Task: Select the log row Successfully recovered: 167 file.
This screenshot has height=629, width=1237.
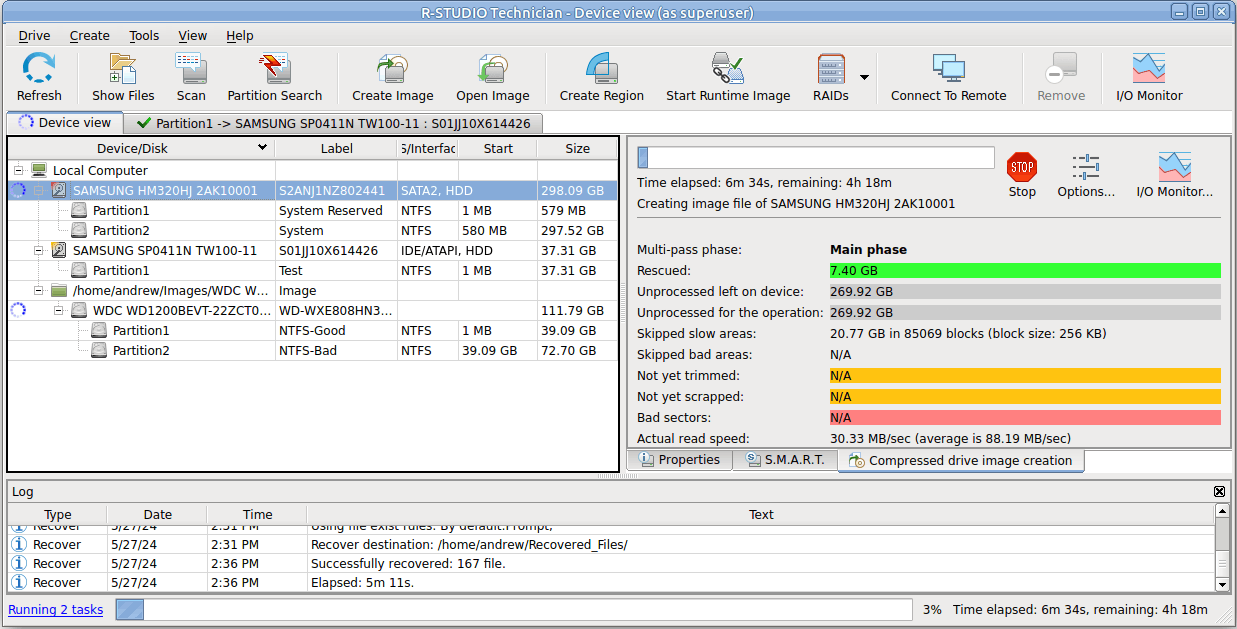Action: (x=611, y=563)
